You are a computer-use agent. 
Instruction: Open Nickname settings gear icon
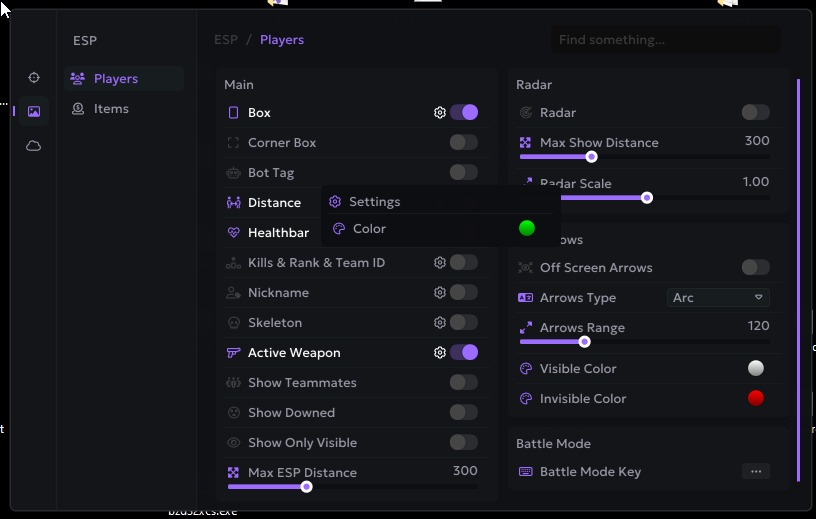tap(439, 293)
